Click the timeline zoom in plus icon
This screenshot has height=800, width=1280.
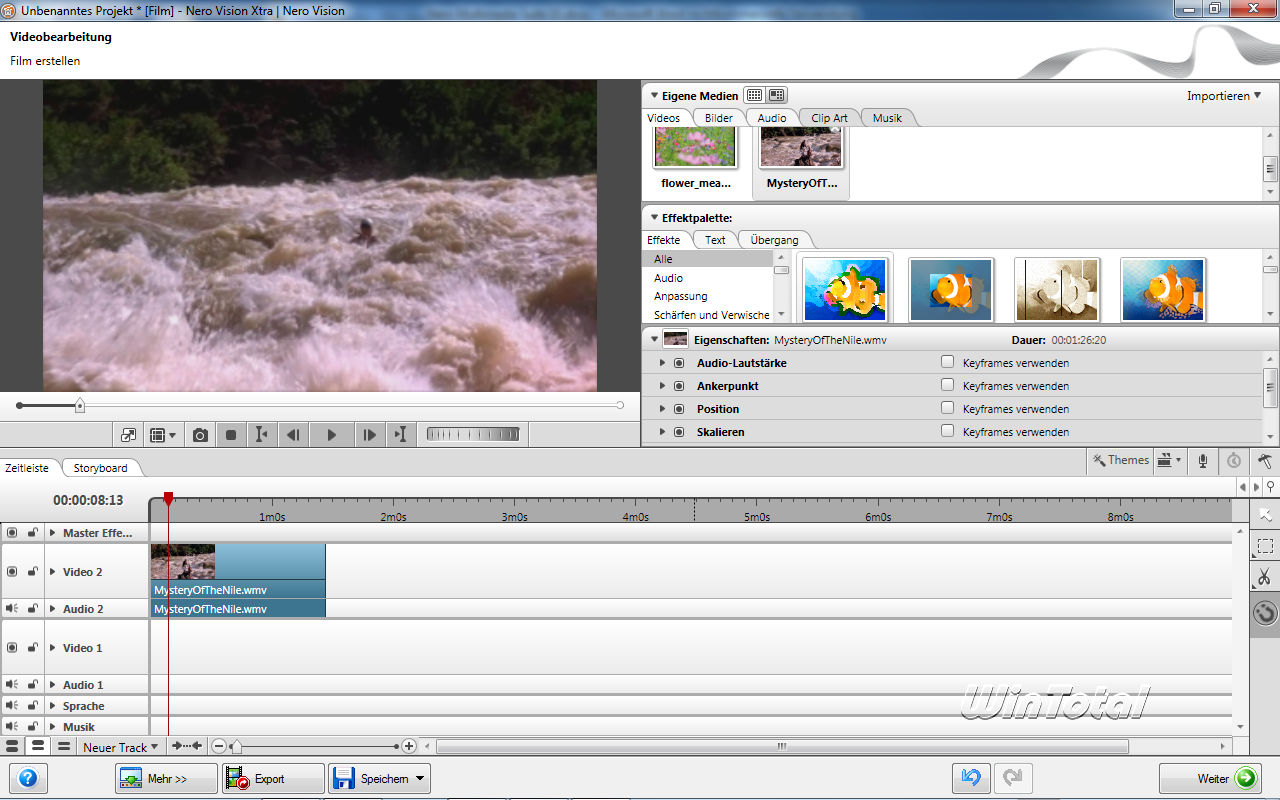point(409,746)
